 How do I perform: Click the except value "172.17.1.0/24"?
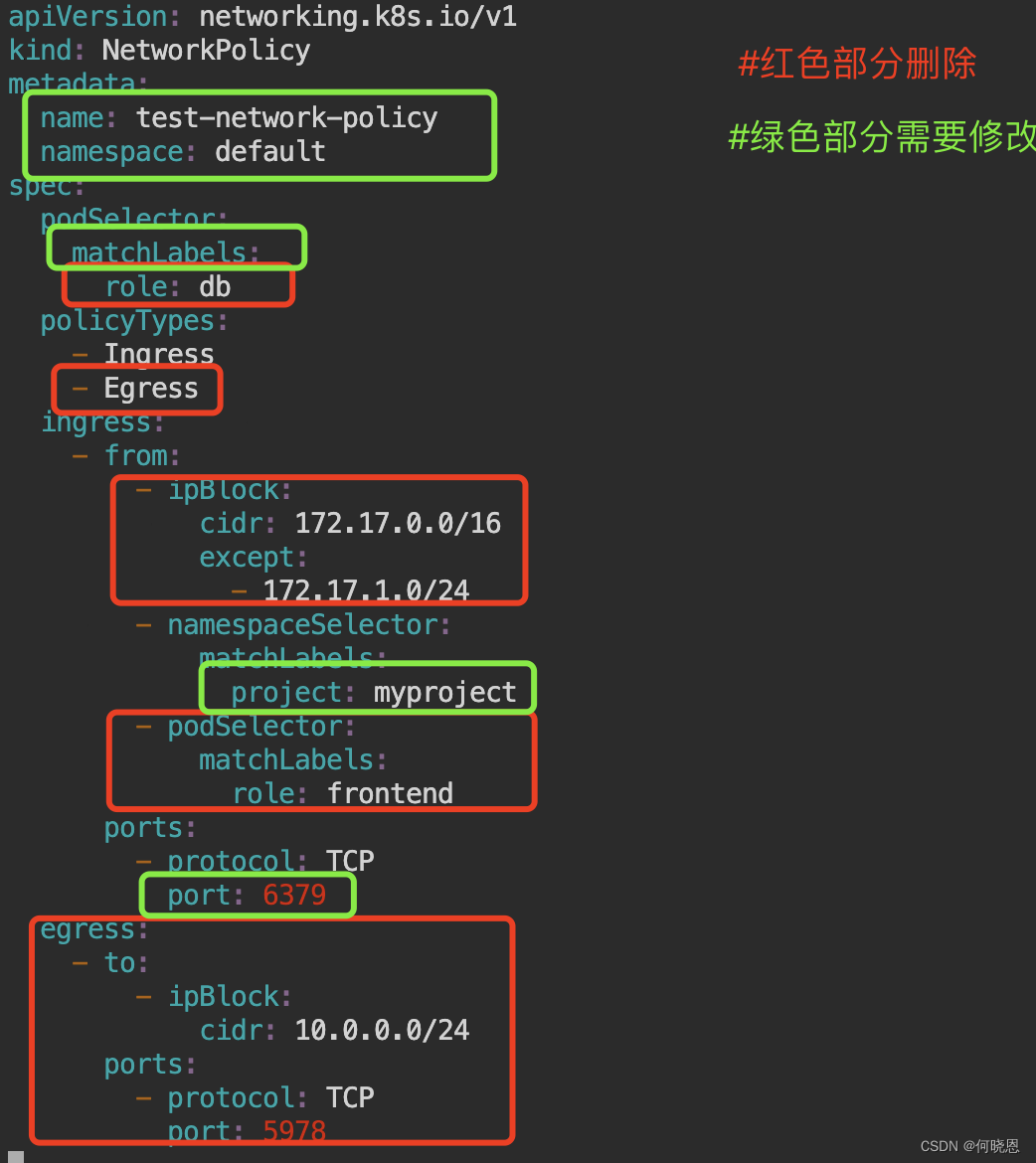pyautogui.click(x=365, y=589)
